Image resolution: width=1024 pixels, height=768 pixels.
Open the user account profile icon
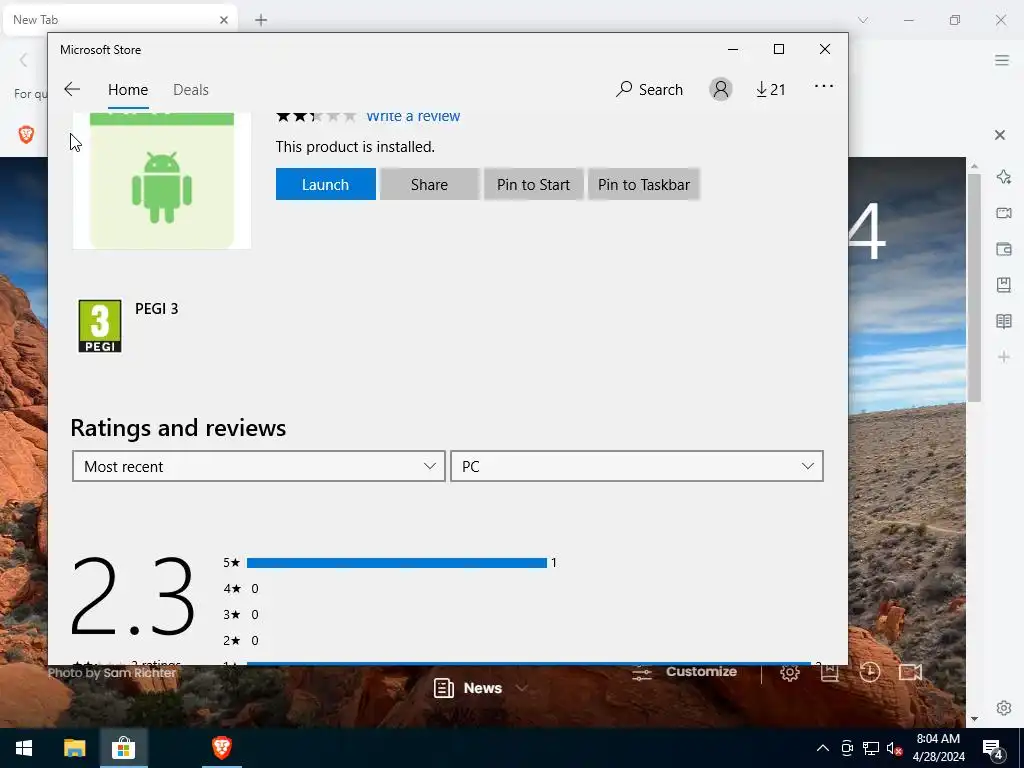point(721,89)
